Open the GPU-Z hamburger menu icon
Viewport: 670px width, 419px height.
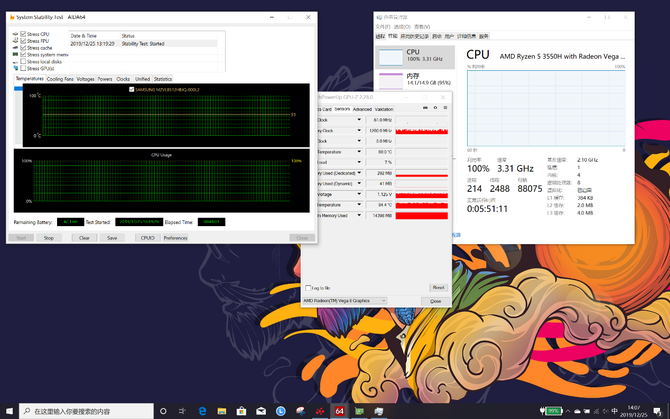coord(445,108)
